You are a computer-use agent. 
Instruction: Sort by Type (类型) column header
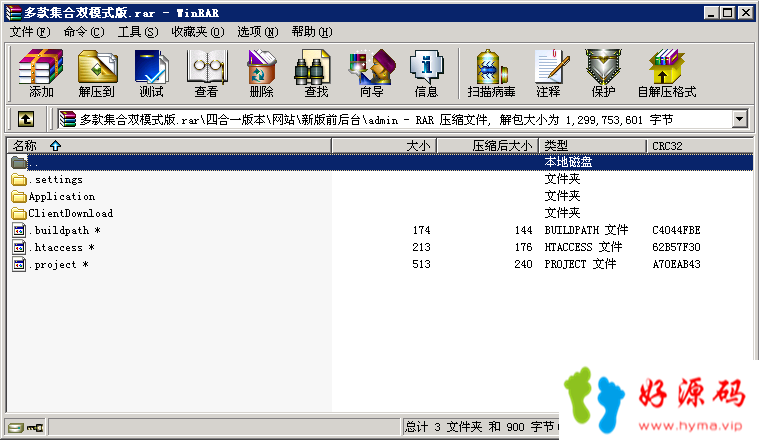pyautogui.click(x=592, y=146)
